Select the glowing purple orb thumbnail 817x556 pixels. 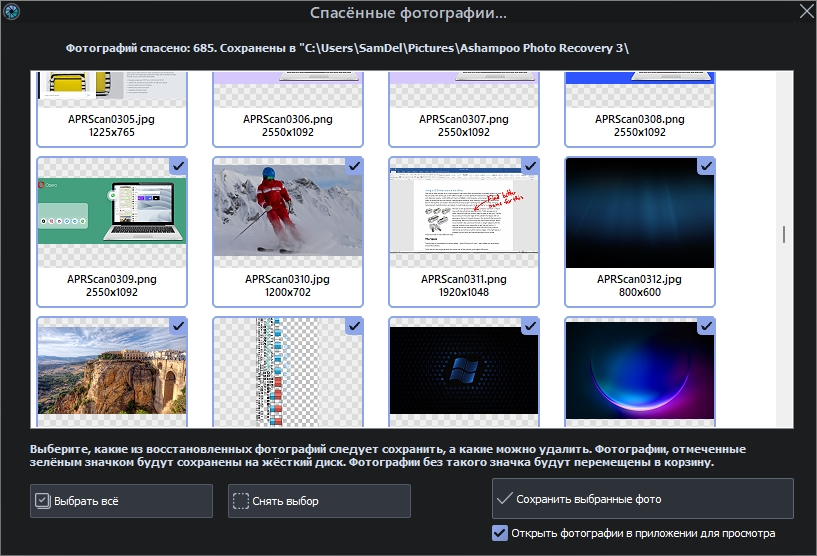tap(639, 366)
